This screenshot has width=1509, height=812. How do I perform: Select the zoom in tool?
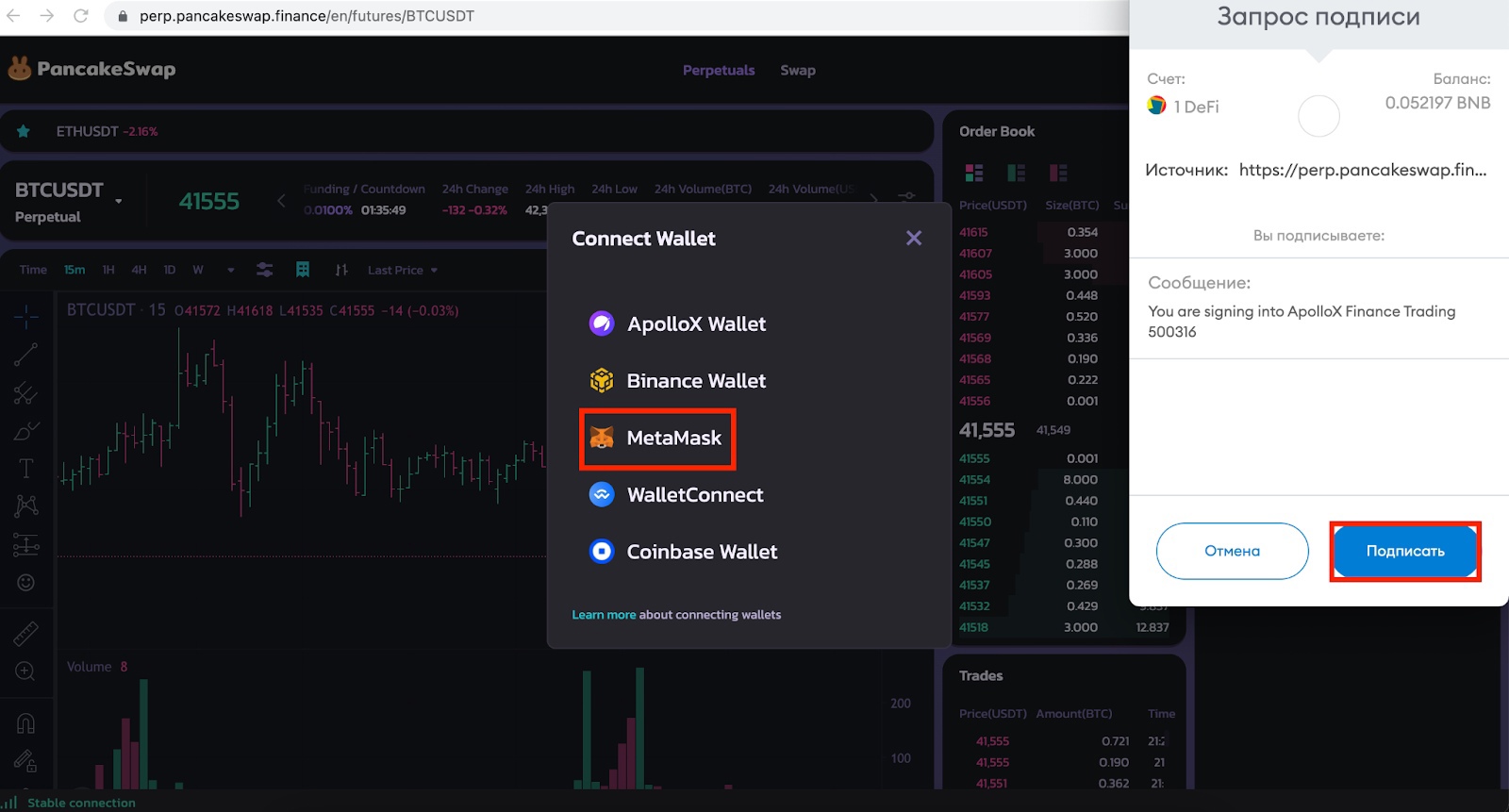coord(25,671)
